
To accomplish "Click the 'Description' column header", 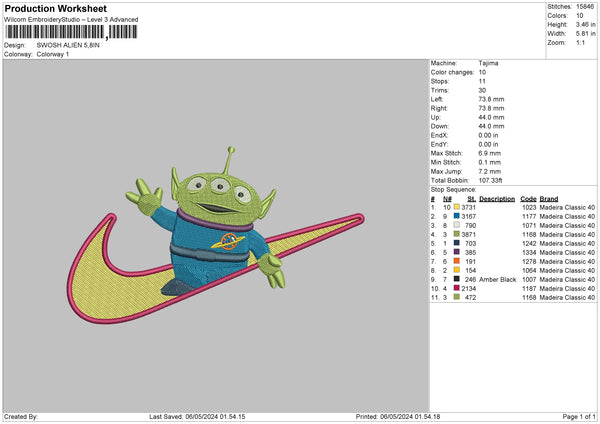I will coord(497,199).
